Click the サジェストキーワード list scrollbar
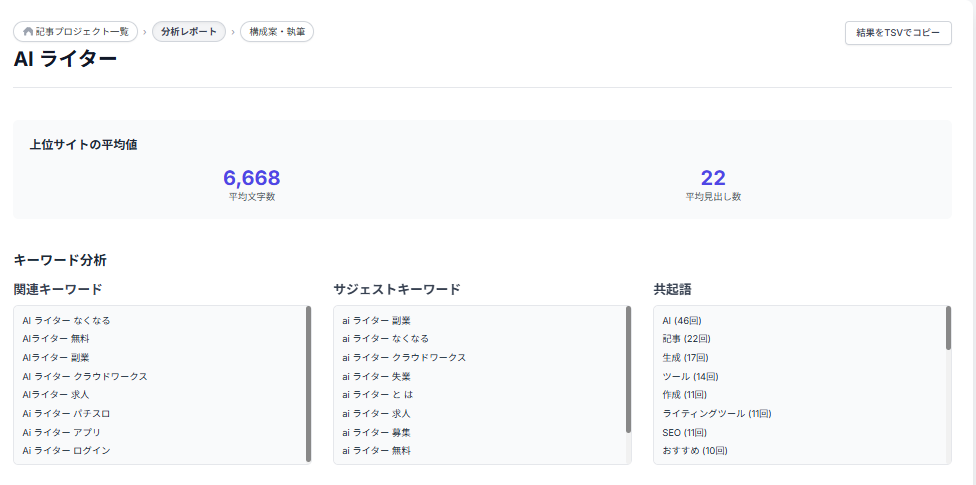The width and height of the screenshot is (976, 485). coord(628,370)
